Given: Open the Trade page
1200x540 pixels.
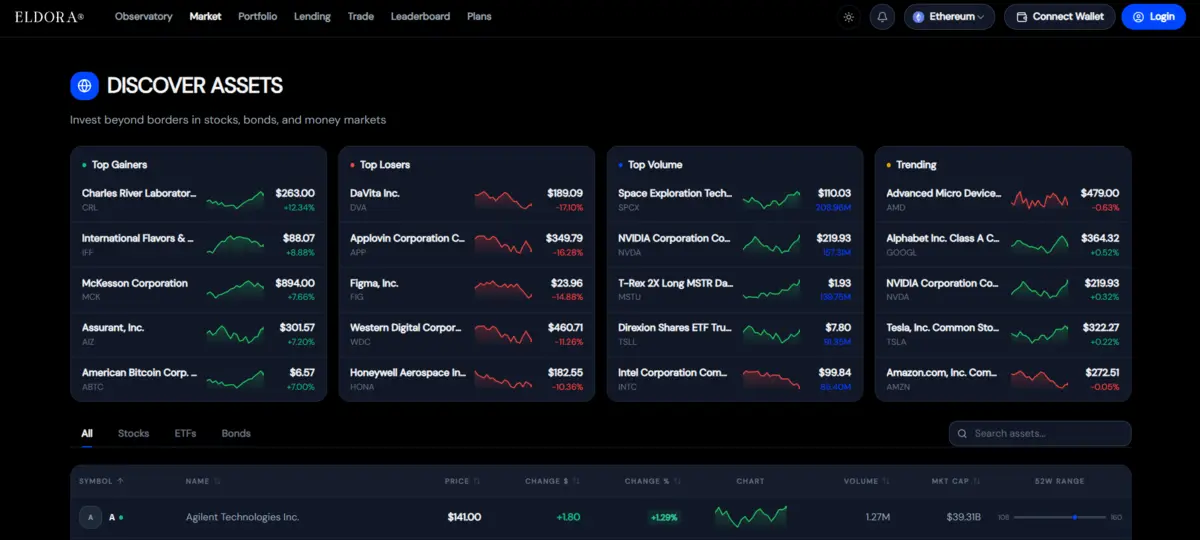Looking at the screenshot, I should tap(361, 17).
